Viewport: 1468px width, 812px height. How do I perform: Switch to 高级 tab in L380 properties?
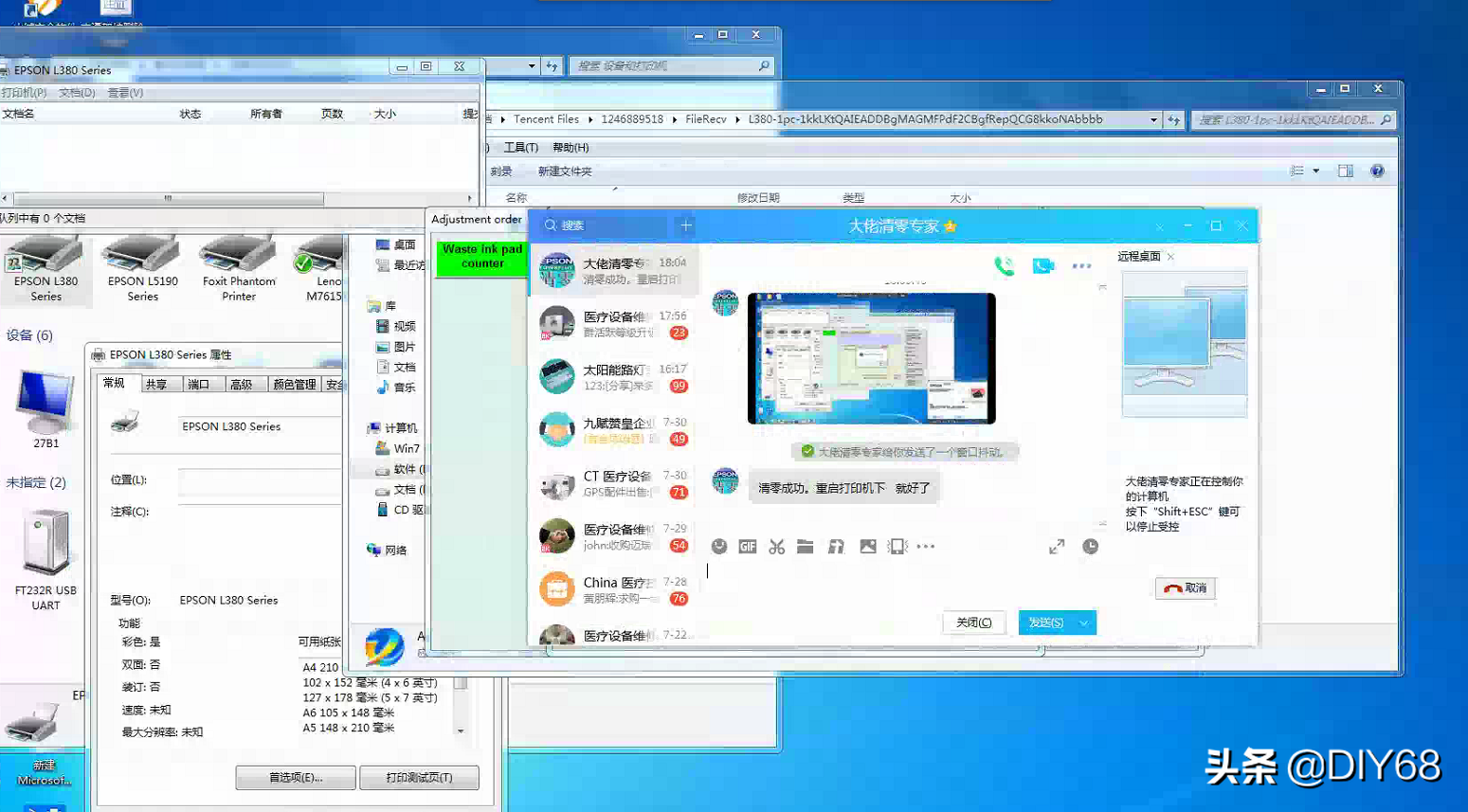tap(242, 385)
